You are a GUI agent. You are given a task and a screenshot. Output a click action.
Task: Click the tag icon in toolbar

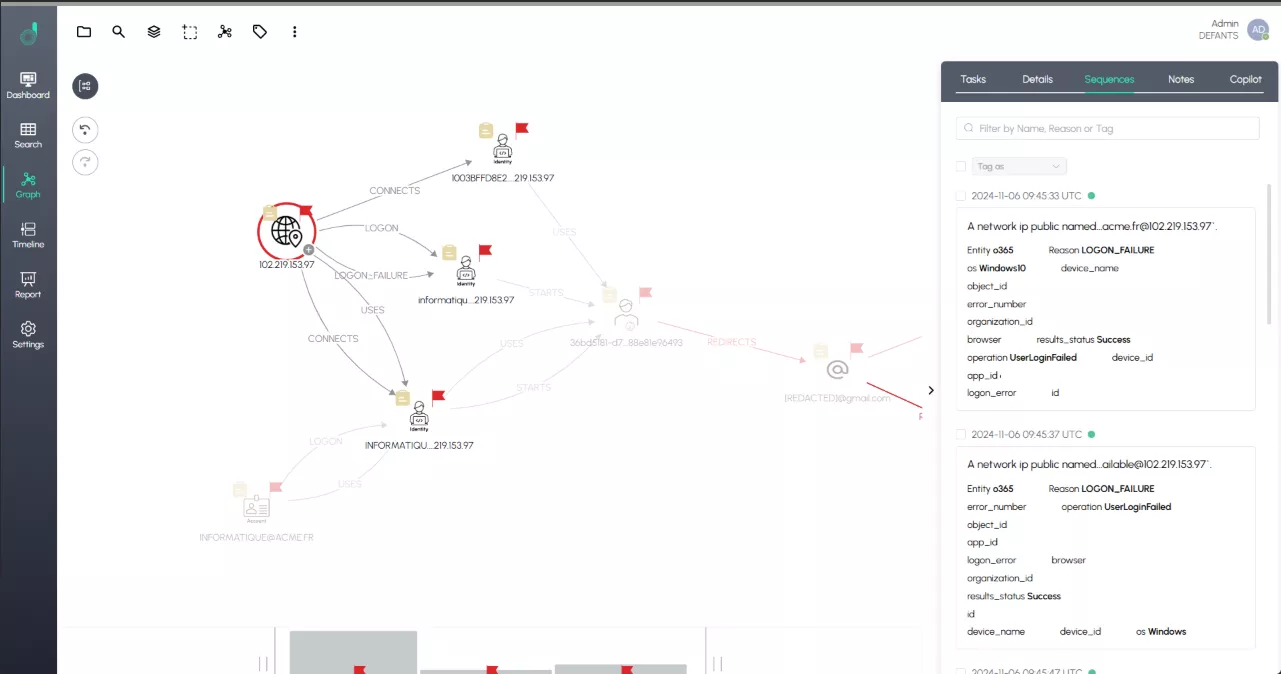tap(260, 32)
